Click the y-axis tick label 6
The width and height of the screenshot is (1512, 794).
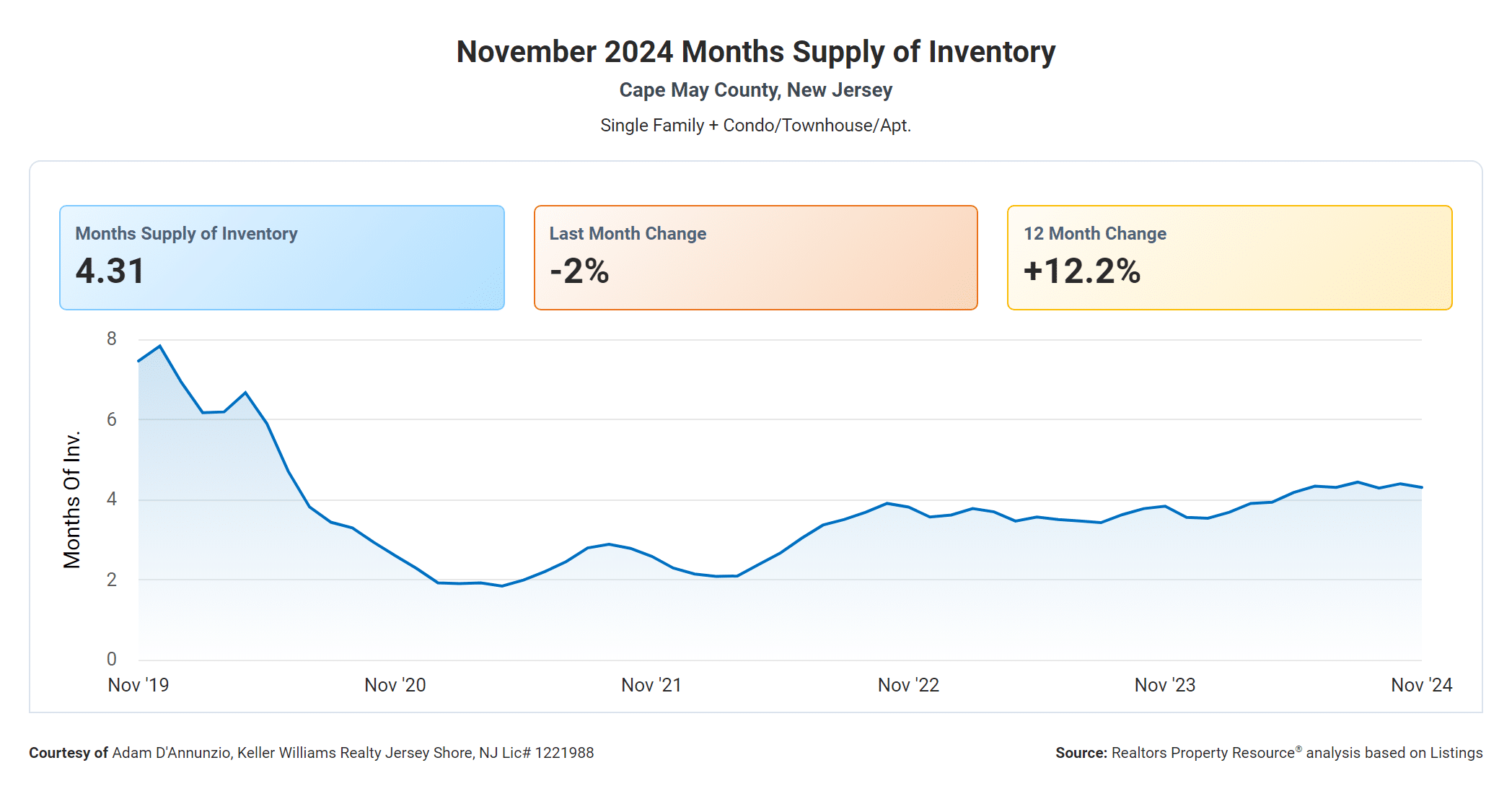click(111, 419)
